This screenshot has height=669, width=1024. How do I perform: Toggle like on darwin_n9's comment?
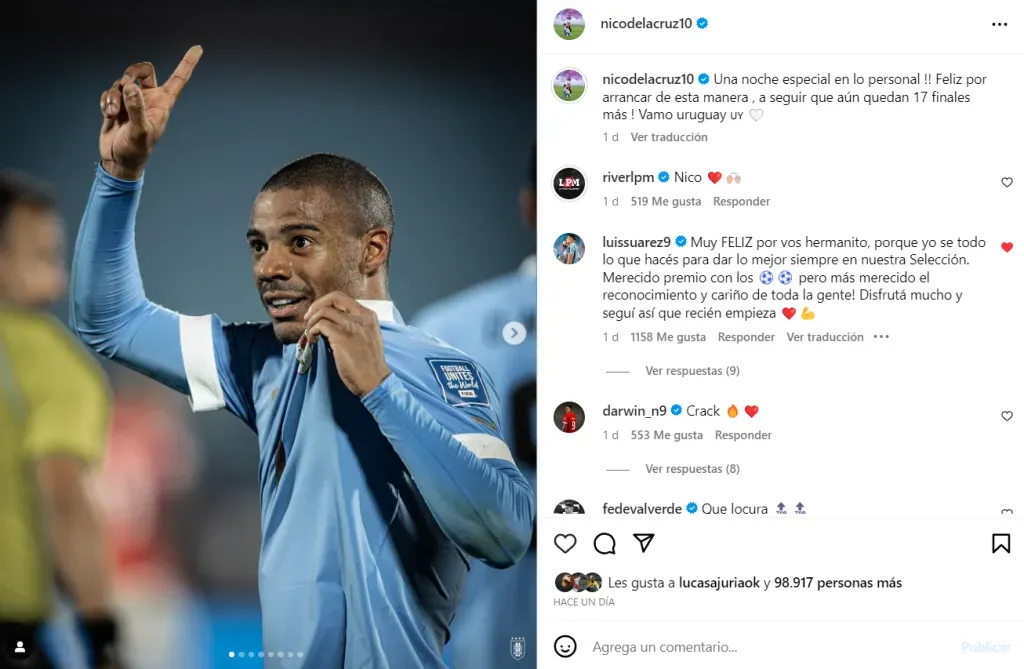[1006, 416]
